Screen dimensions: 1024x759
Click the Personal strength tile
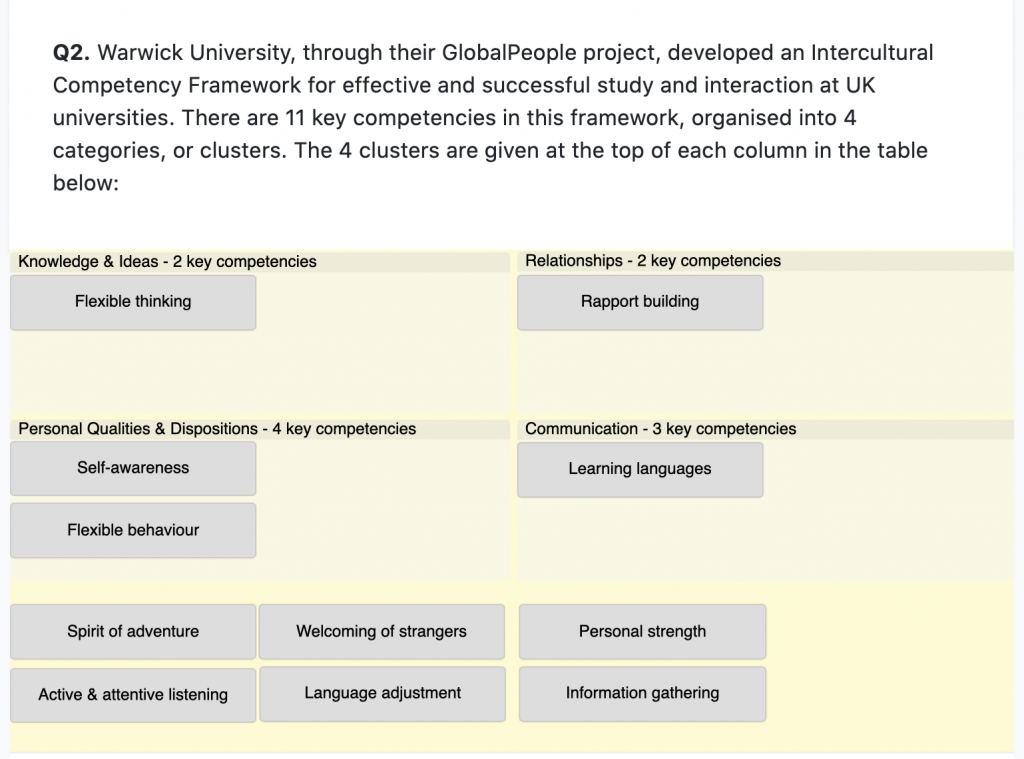[x=642, y=631]
